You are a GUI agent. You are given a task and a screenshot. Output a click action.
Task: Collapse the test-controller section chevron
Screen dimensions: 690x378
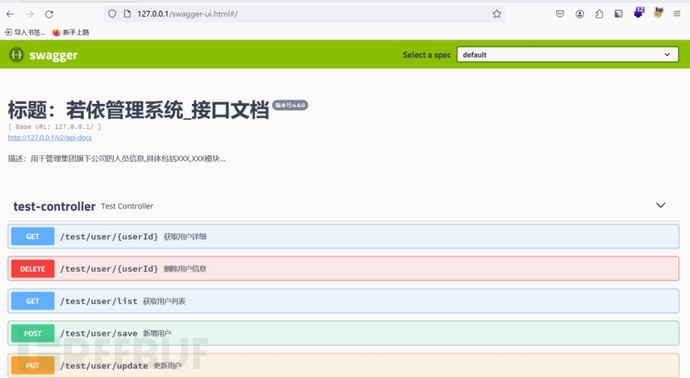coord(661,205)
